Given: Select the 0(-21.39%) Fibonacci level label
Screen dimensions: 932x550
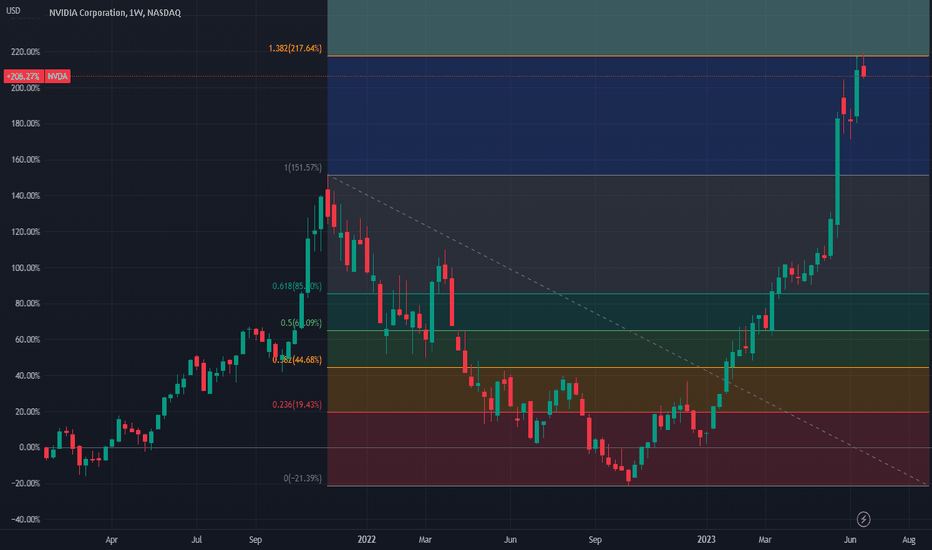Looking at the screenshot, I should 303,478.
